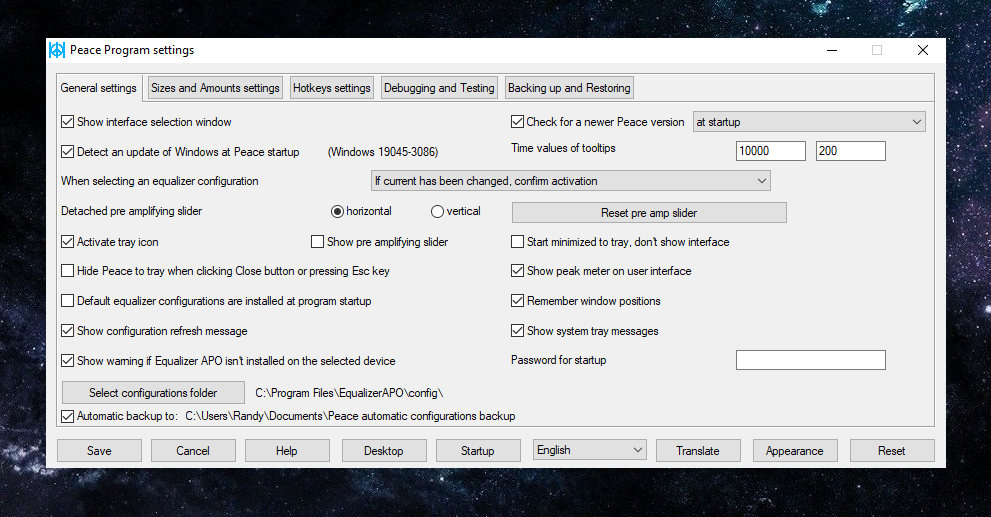Screen dimensions: 991x517
Task: Toggle Show peak meter on user interface
Action: (518, 271)
